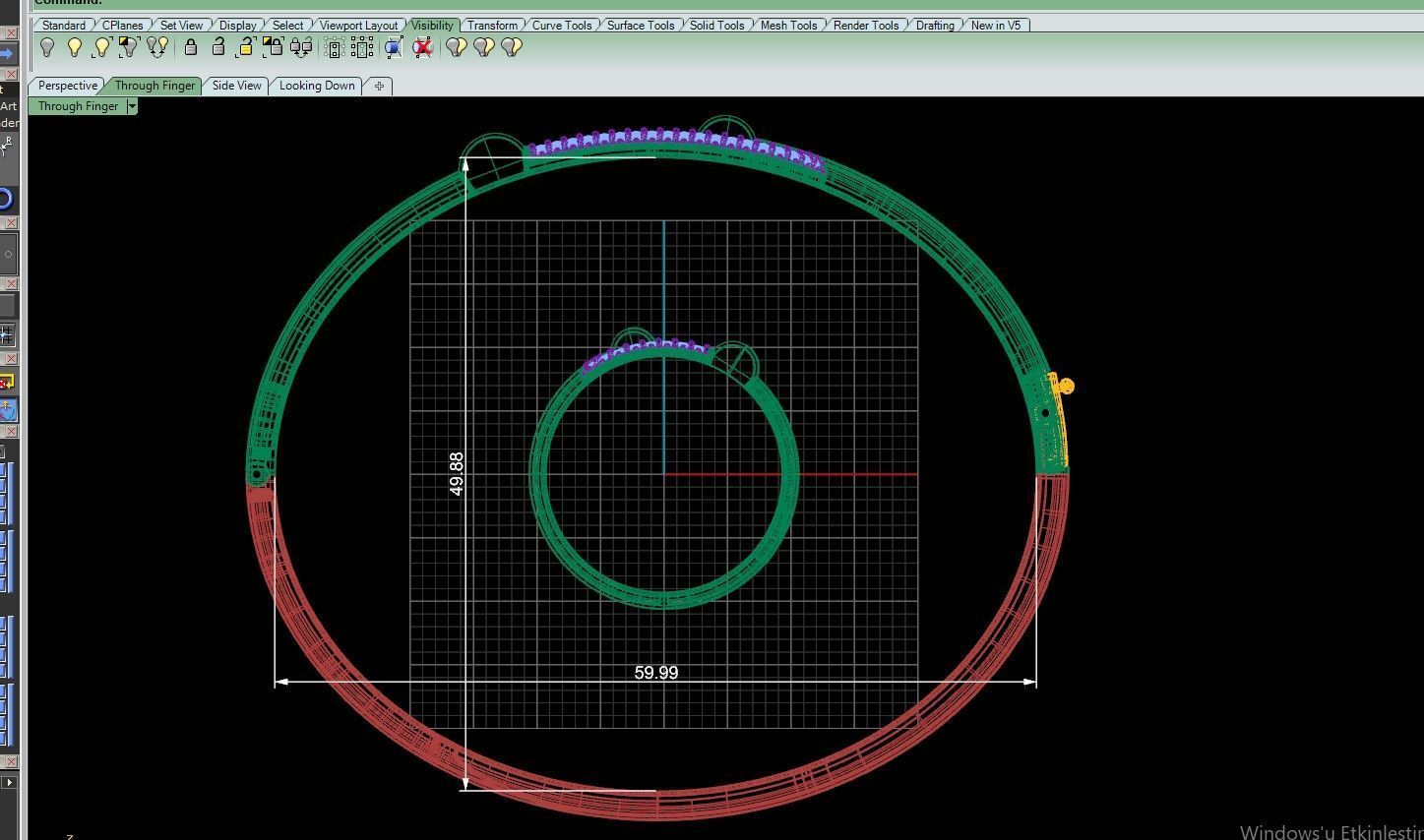Open the Surface Tools toolbar tab
1424x840 pixels.
641,25
